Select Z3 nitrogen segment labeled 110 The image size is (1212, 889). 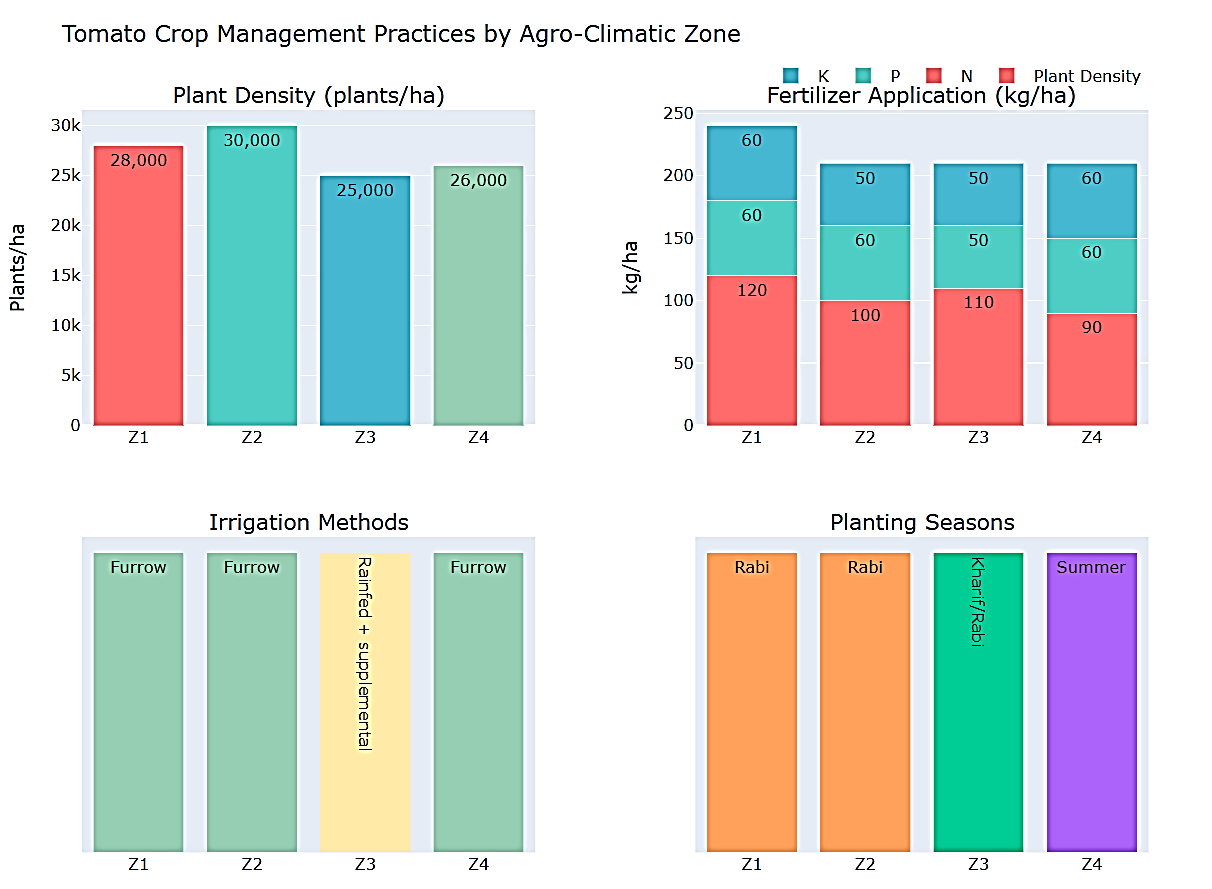[978, 356]
